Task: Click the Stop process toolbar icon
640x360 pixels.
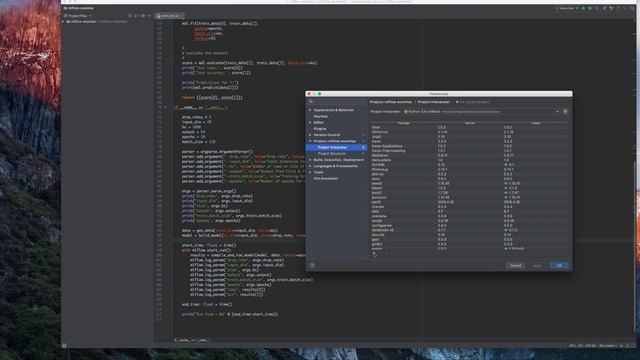Action: coord(597,8)
